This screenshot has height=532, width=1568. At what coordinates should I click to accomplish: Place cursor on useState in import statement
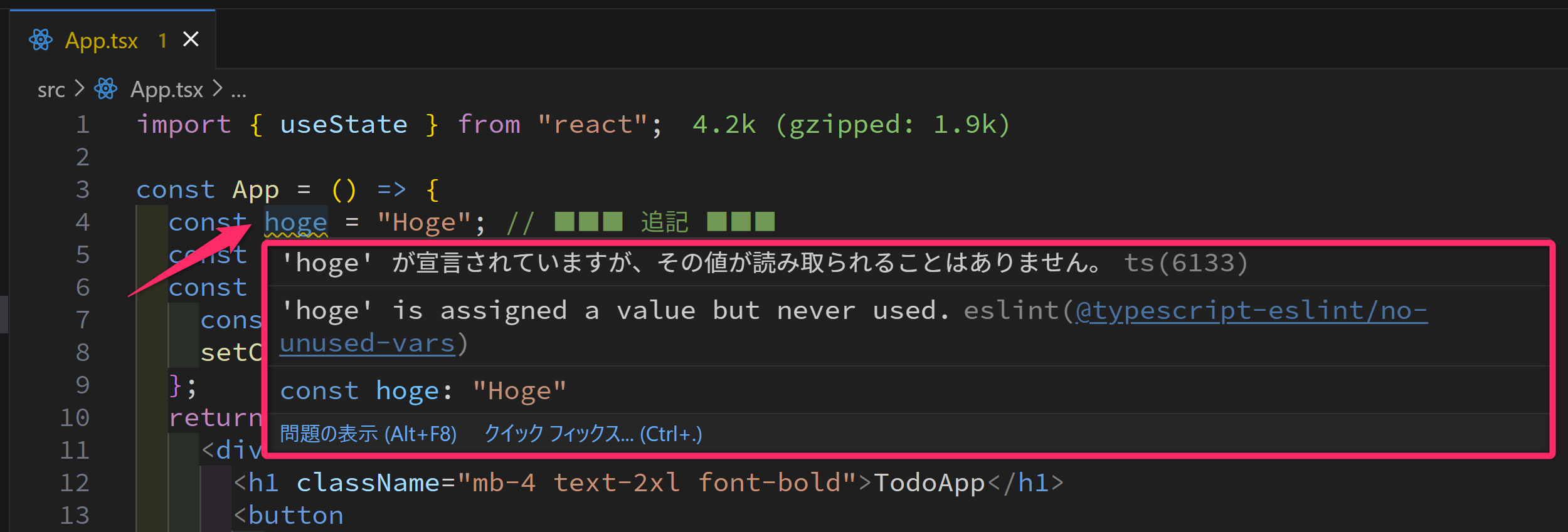[343, 125]
